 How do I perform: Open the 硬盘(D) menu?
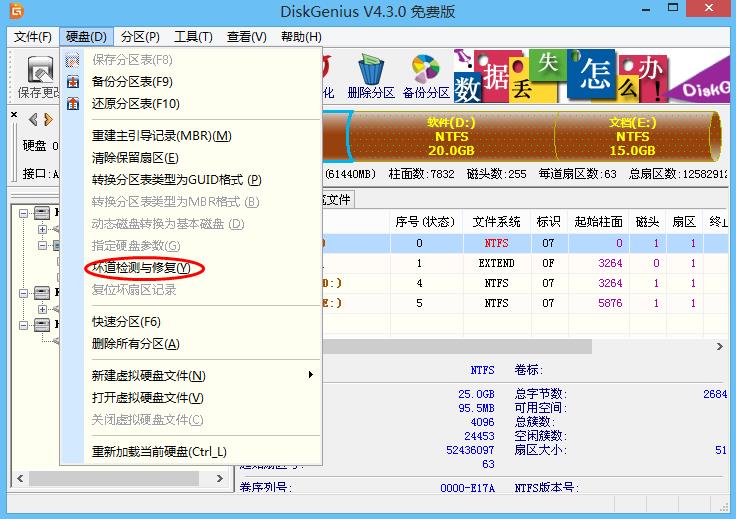(86, 37)
